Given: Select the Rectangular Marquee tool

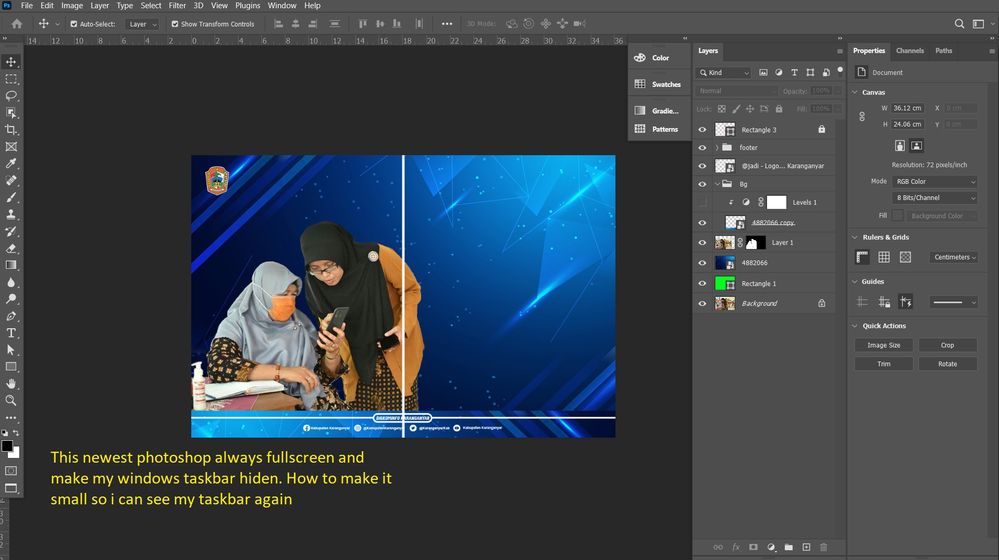Looking at the screenshot, I should (11, 79).
